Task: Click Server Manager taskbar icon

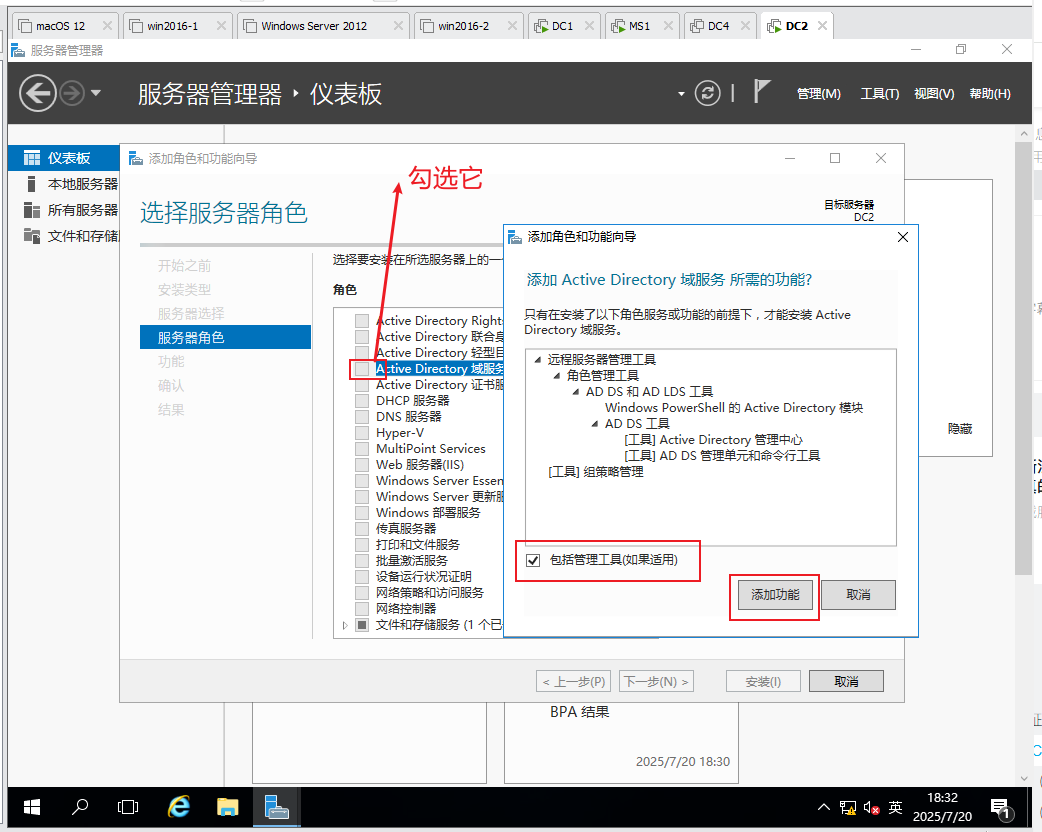Action: point(276,807)
